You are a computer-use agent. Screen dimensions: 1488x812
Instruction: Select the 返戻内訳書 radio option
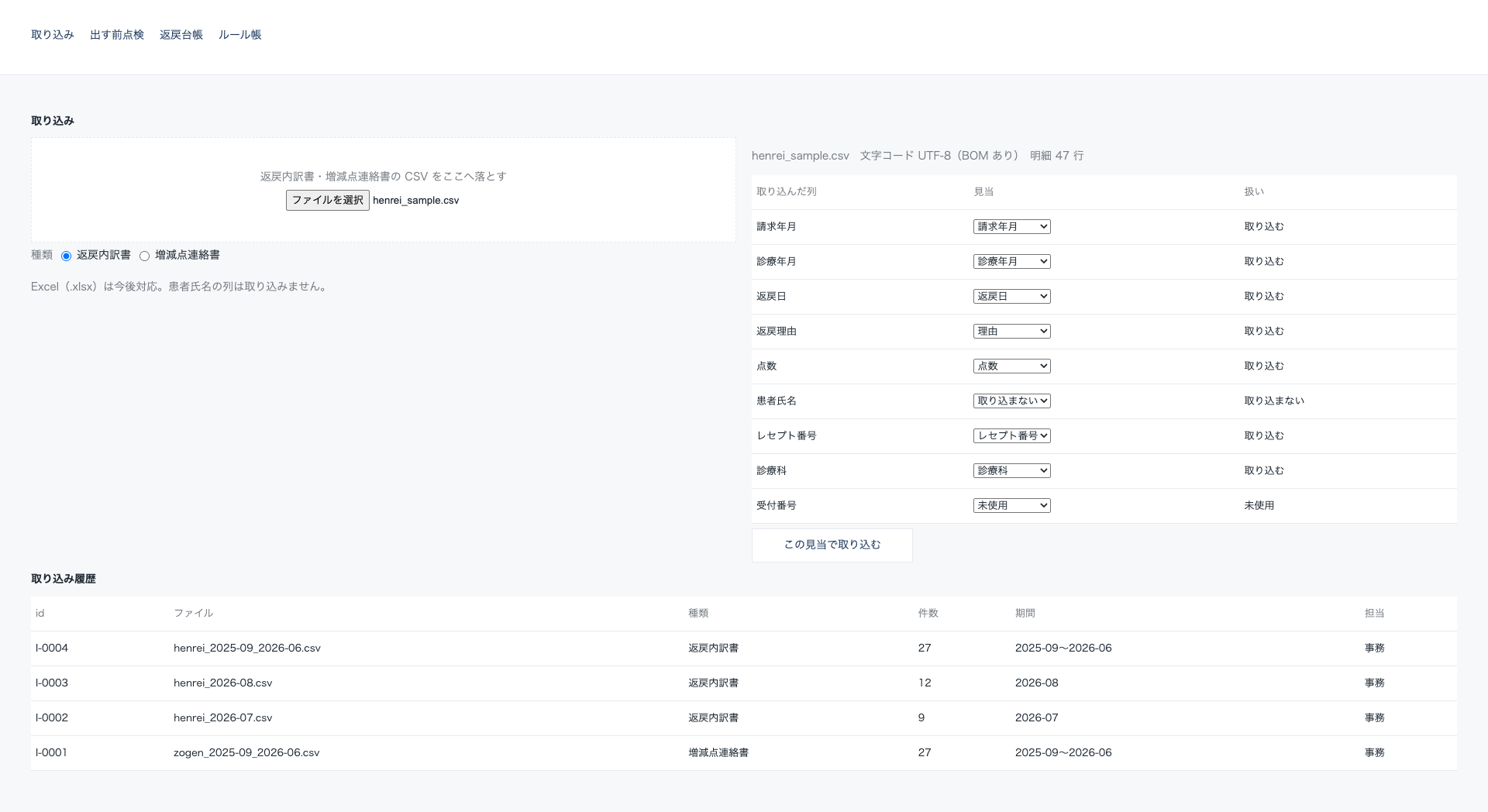[67, 256]
